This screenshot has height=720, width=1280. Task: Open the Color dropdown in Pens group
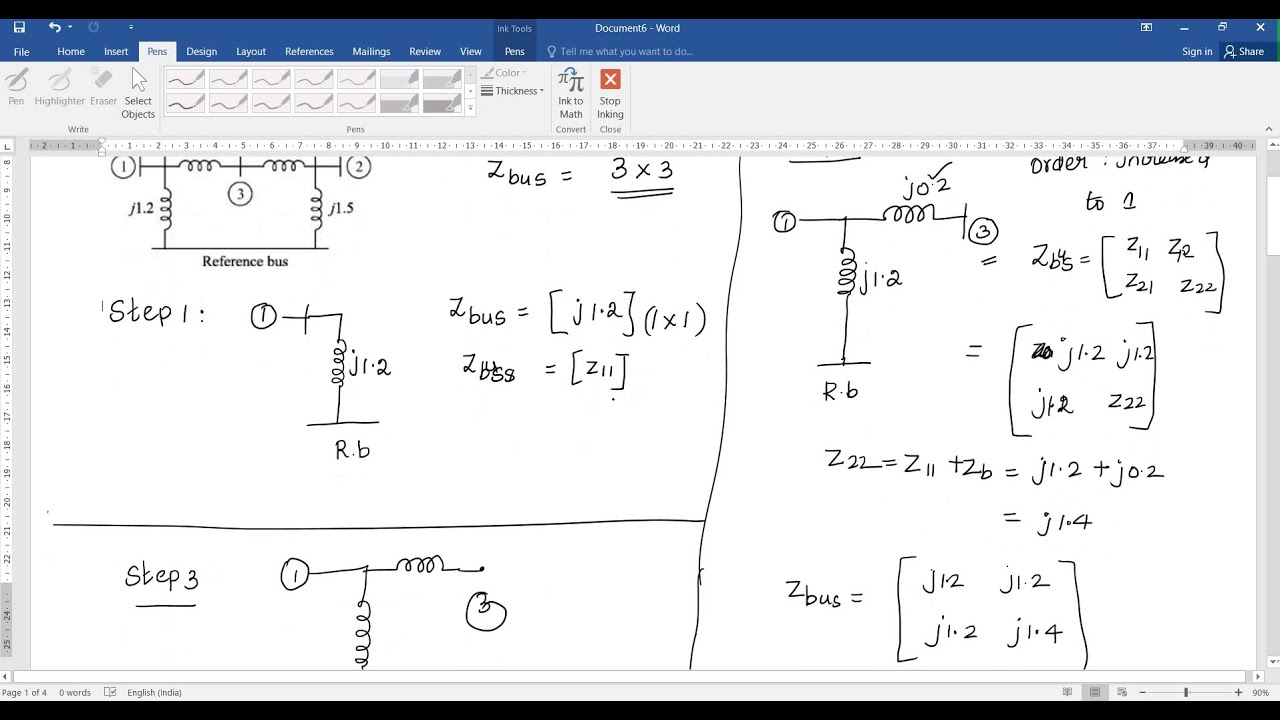504,73
